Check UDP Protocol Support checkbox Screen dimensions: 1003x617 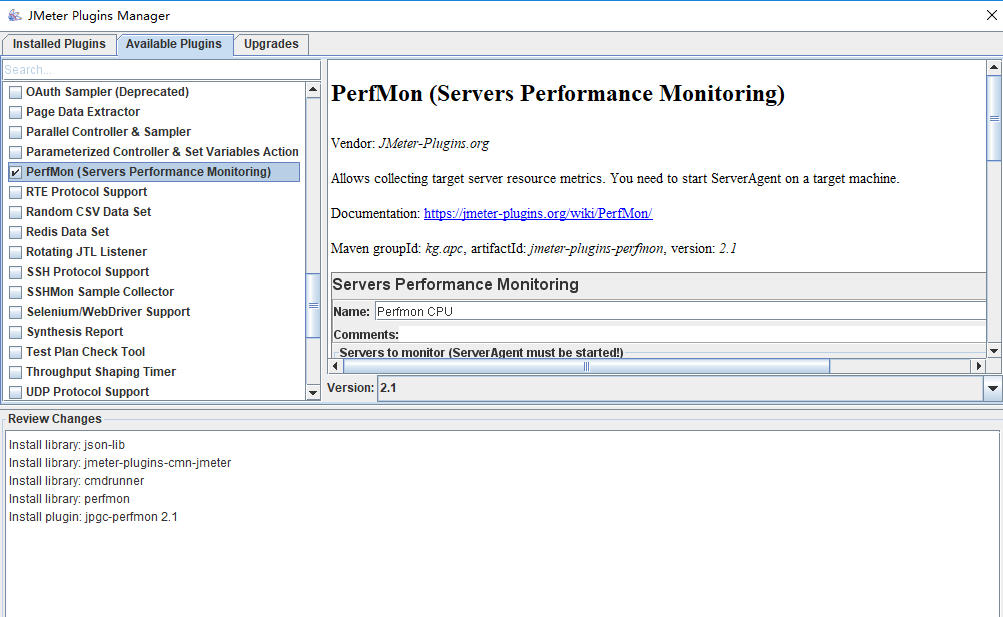[x=15, y=392]
